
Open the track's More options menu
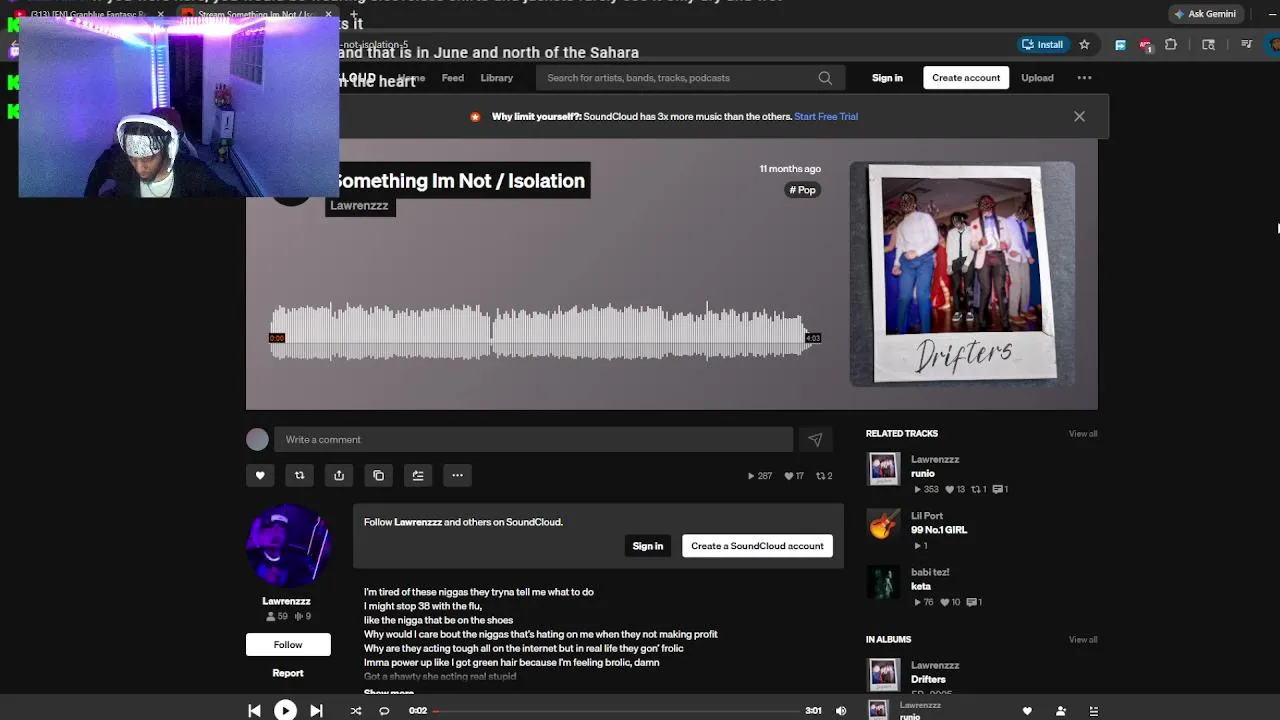click(457, 475)
